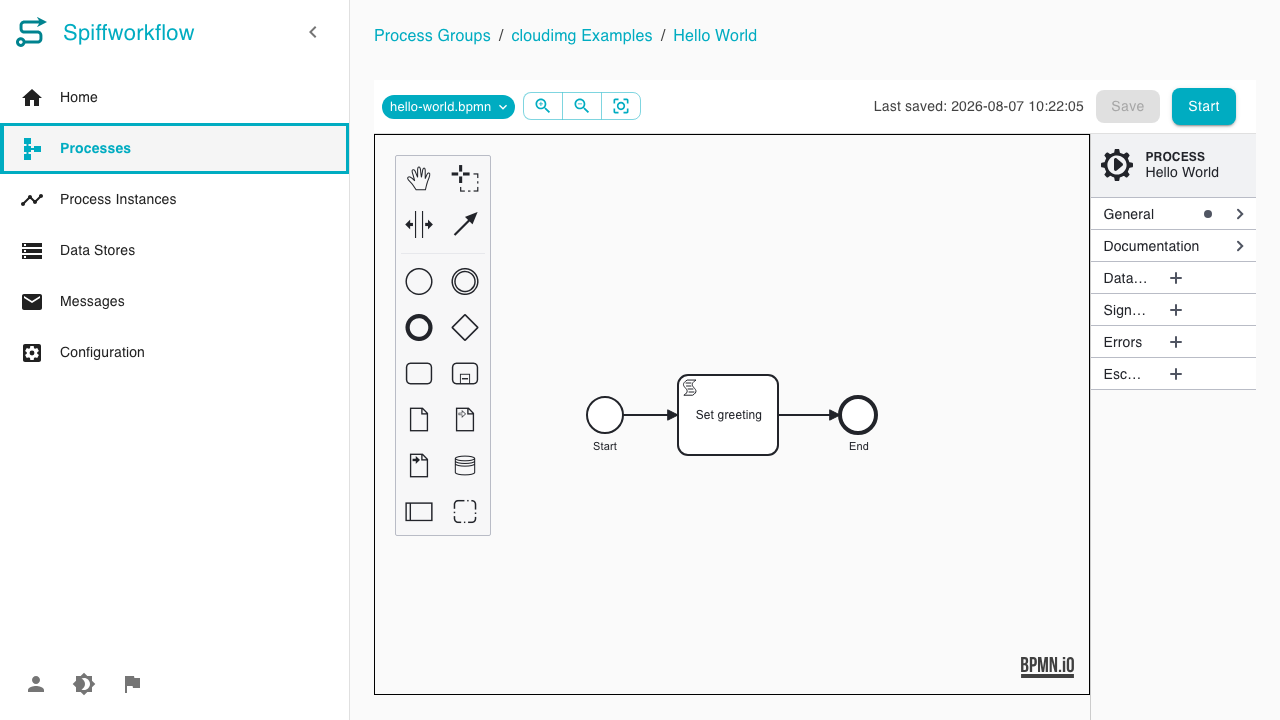Pick the start event shape in palette

419,282
